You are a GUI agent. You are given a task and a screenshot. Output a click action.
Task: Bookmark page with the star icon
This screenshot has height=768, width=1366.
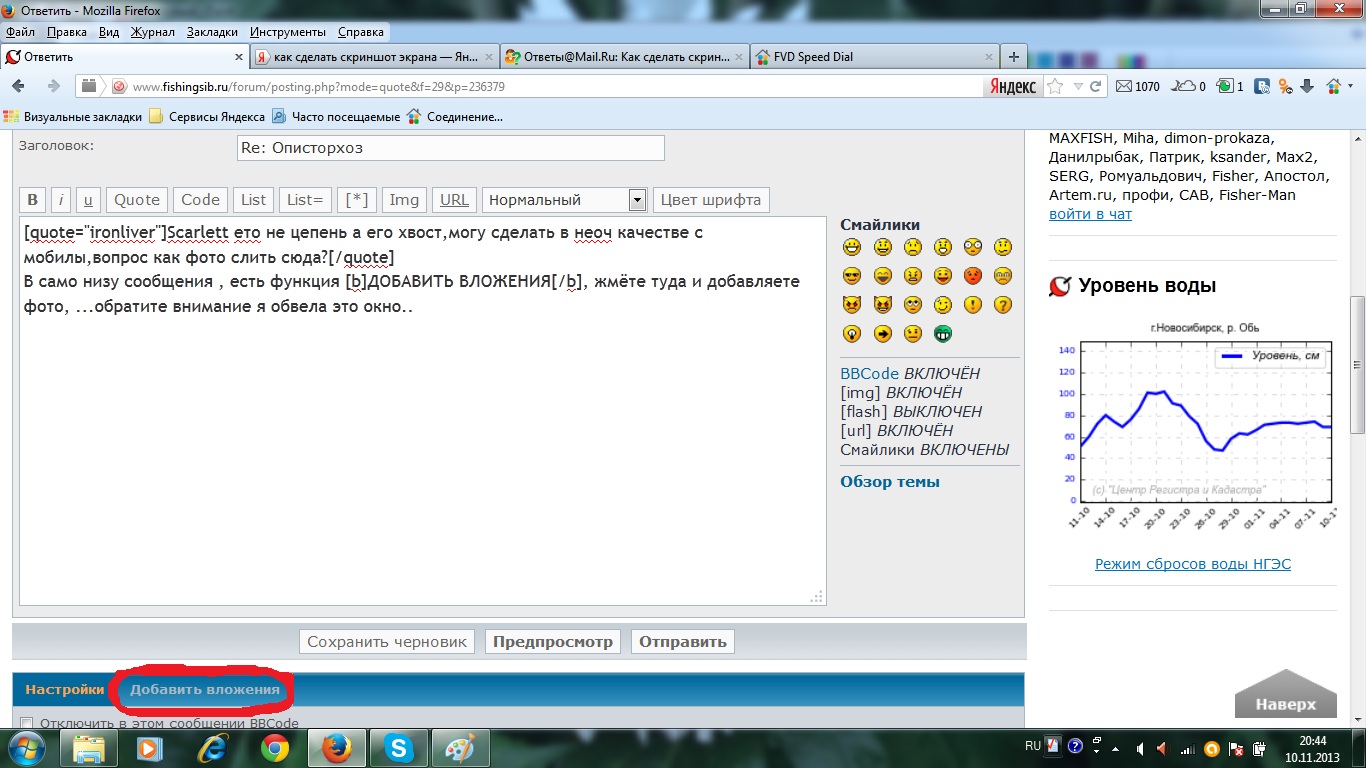click(x=1054, y=86)
